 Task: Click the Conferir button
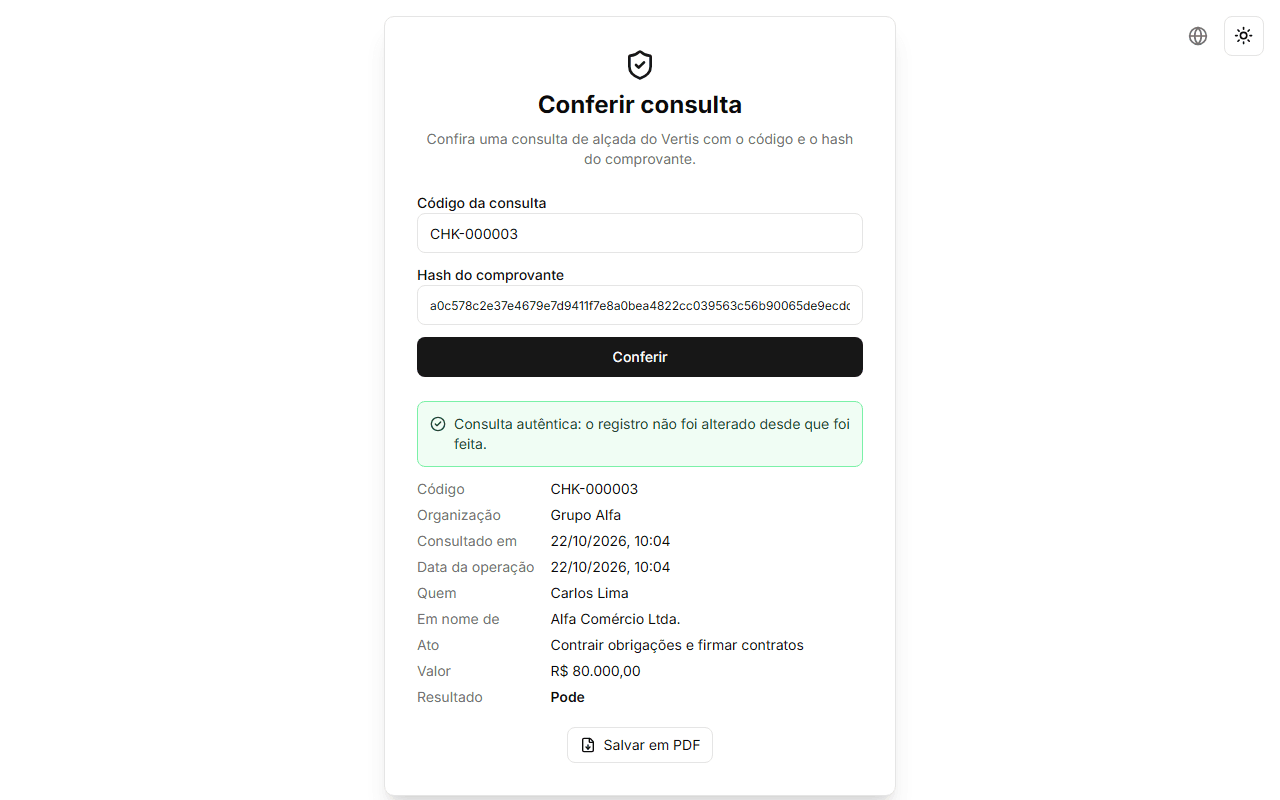pos(640,357)
